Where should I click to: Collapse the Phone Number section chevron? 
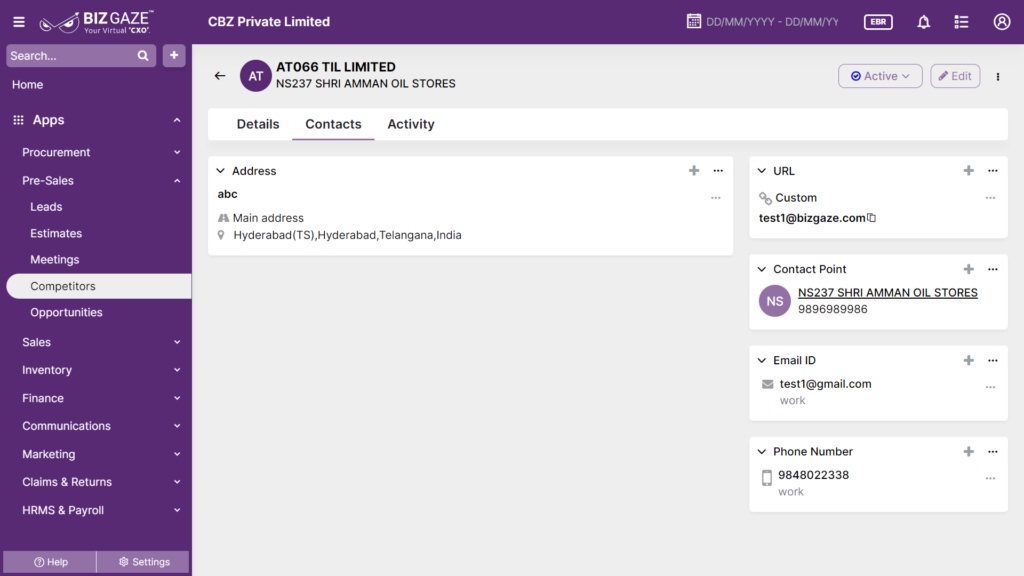click(762, 451)
